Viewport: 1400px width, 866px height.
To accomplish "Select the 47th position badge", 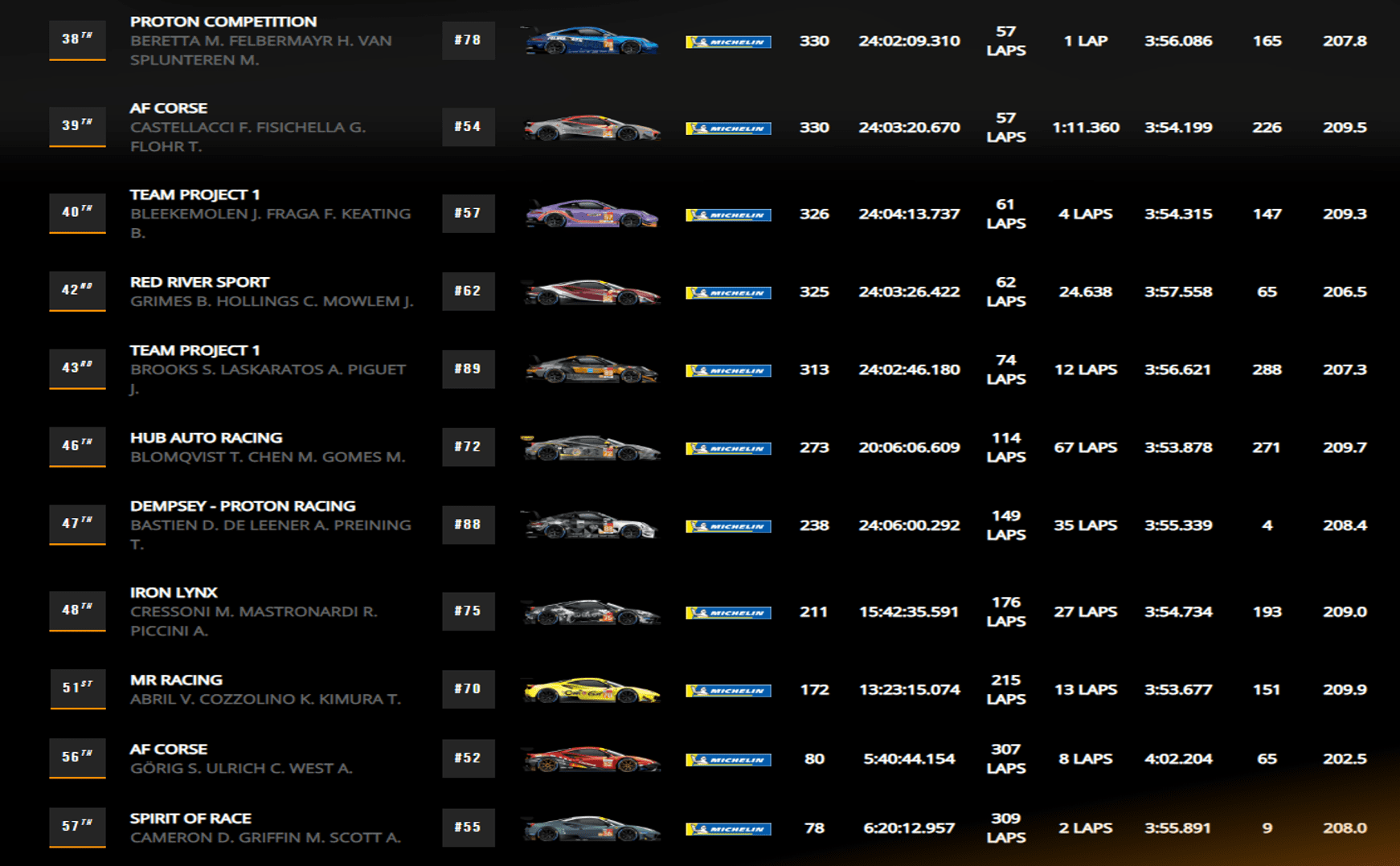I will pos(77,525).
